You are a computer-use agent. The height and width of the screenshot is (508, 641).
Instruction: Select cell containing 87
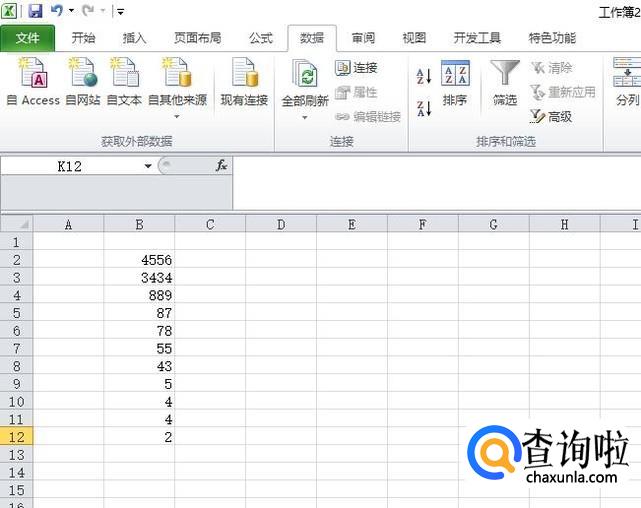[139, 313]
